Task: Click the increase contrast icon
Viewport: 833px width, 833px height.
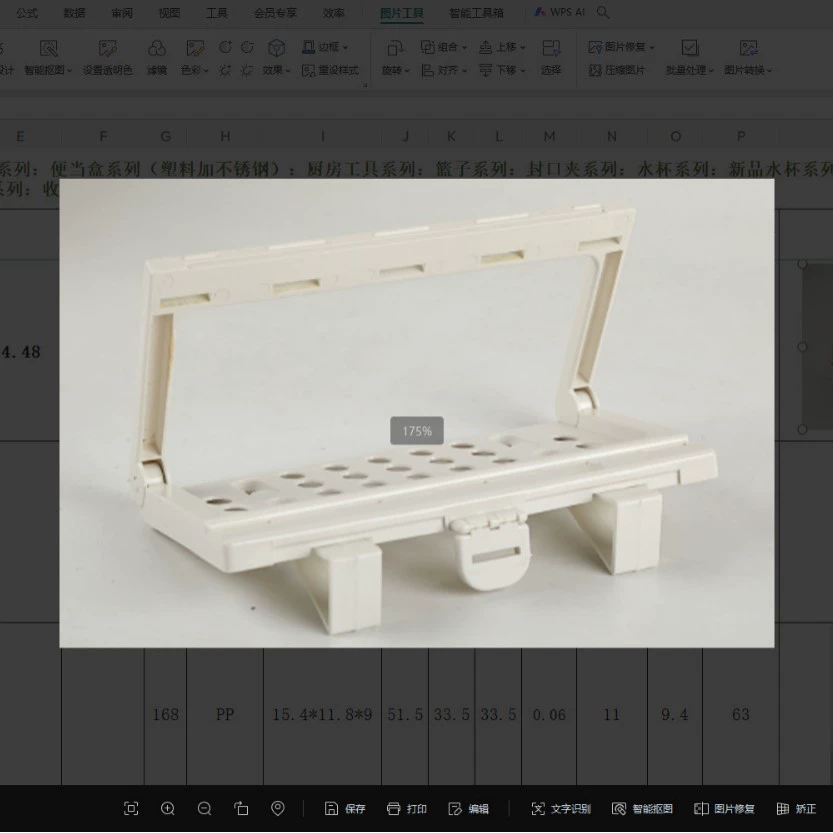Action: coord(225,47)
